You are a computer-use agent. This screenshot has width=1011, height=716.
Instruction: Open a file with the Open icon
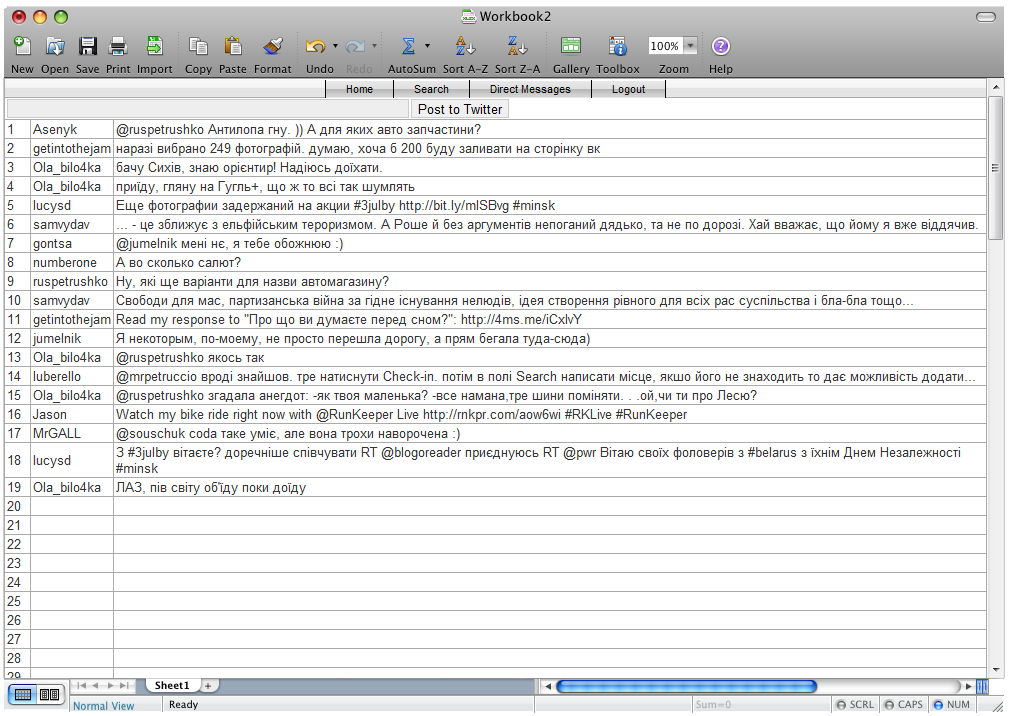coord(55,46)
